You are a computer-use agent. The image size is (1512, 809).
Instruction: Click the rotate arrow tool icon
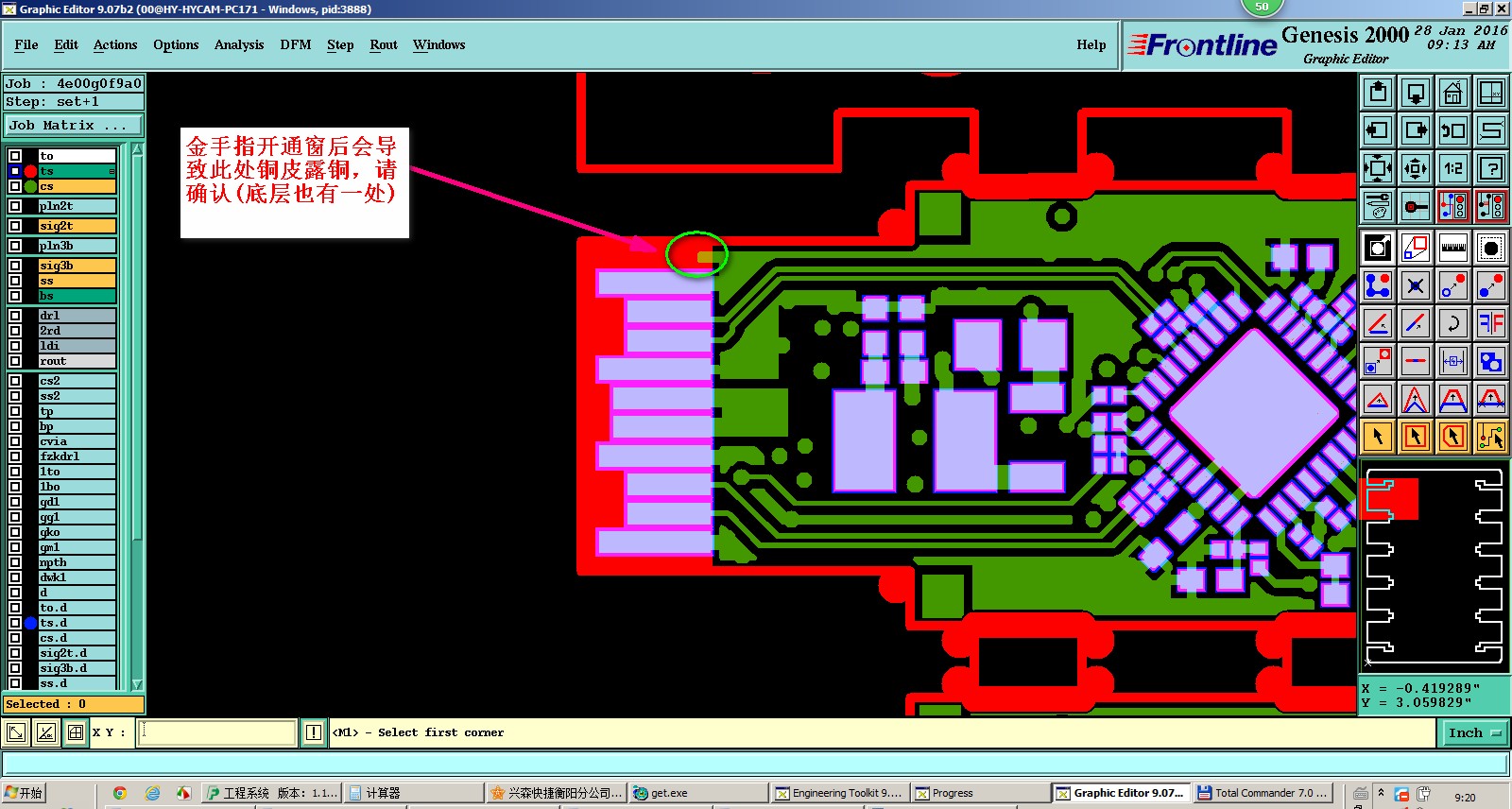1453,323
